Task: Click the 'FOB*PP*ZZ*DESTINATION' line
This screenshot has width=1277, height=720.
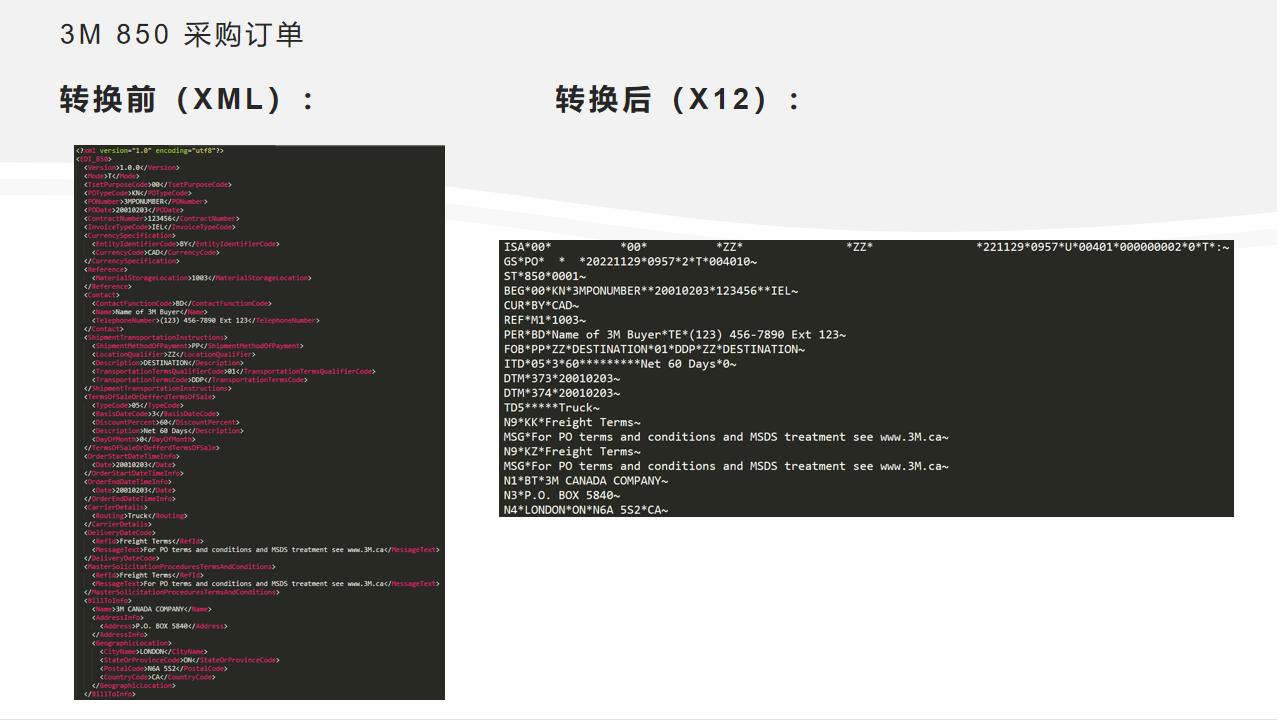Action: tap(654, 349)
